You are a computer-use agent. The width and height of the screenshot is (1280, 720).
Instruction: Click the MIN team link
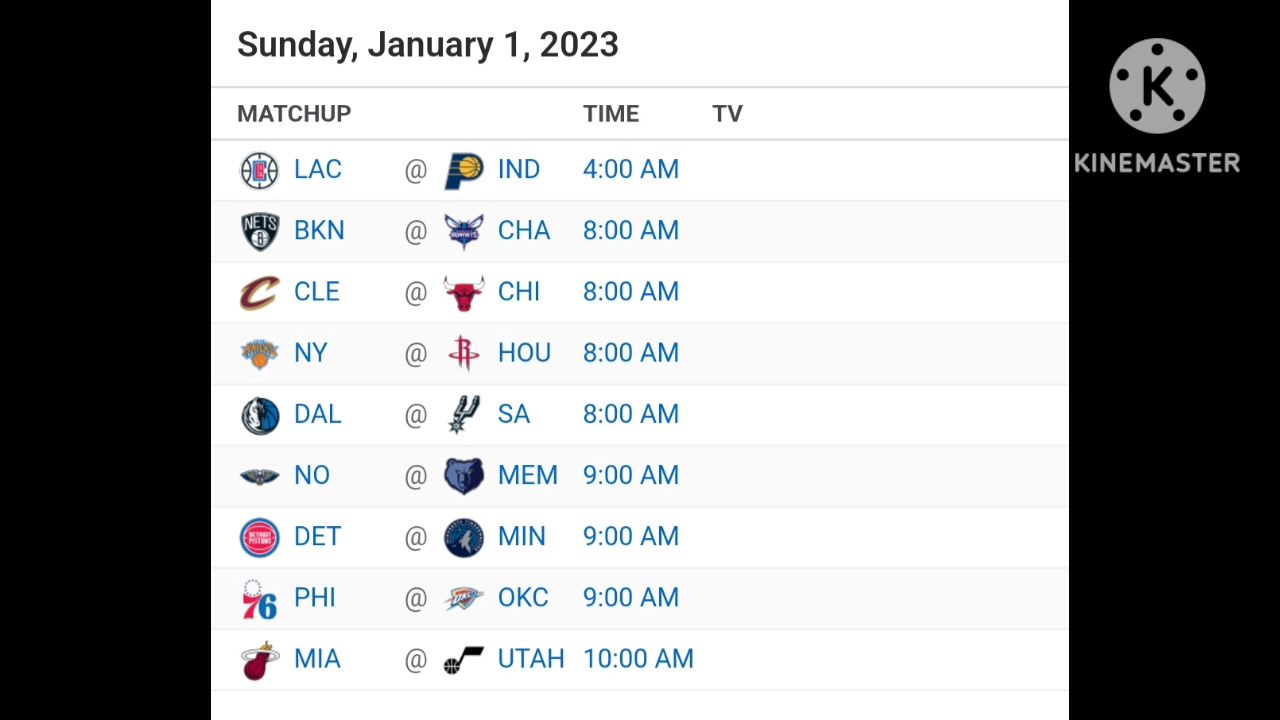522,537
